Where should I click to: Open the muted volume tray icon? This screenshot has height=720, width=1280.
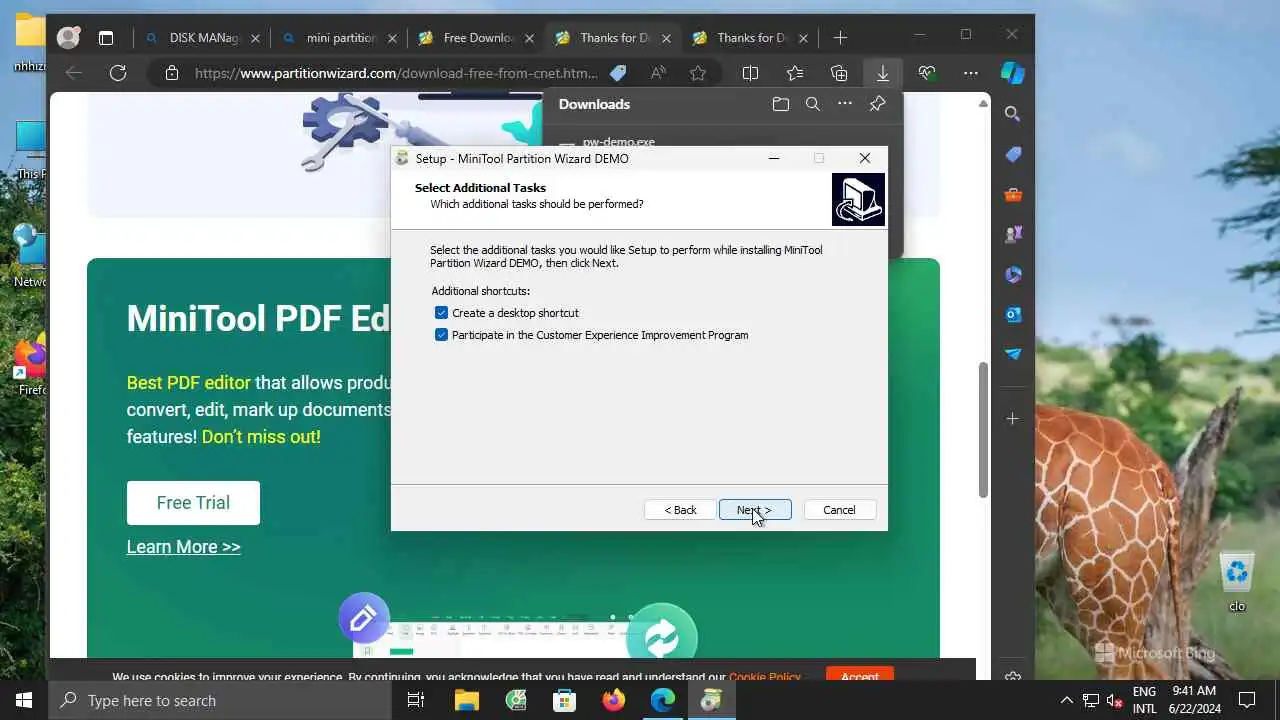1115,700
